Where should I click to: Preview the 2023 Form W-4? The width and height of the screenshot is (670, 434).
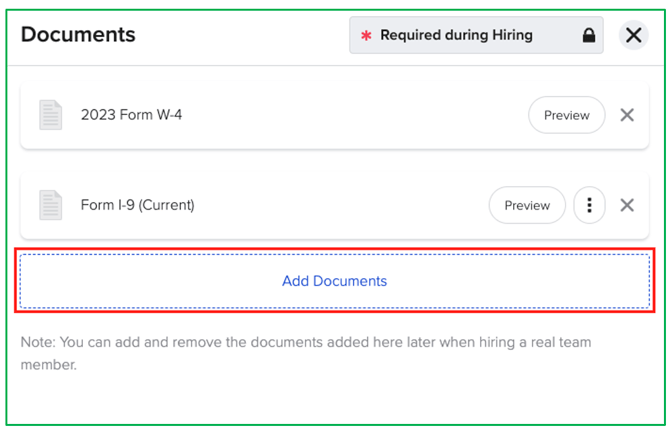click(x=566, y=115)
